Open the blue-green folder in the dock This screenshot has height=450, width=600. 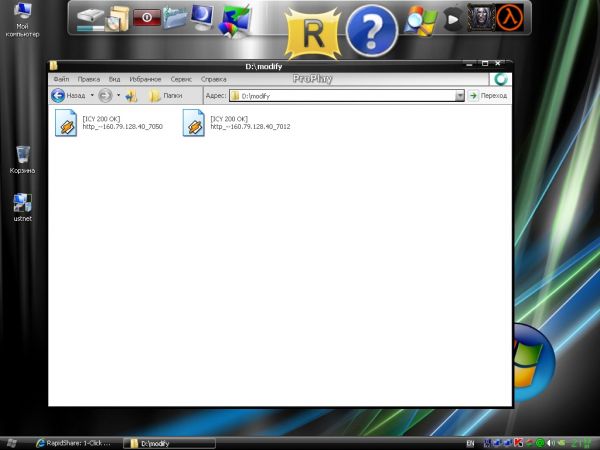tap(175, 17)
